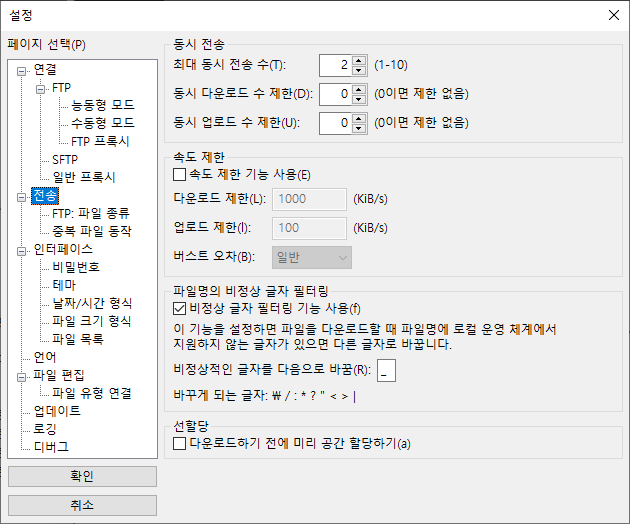The image size is (630, 524).
Task: Click the 최대 동시 전송 수 number field
Action: coord(335,66)
